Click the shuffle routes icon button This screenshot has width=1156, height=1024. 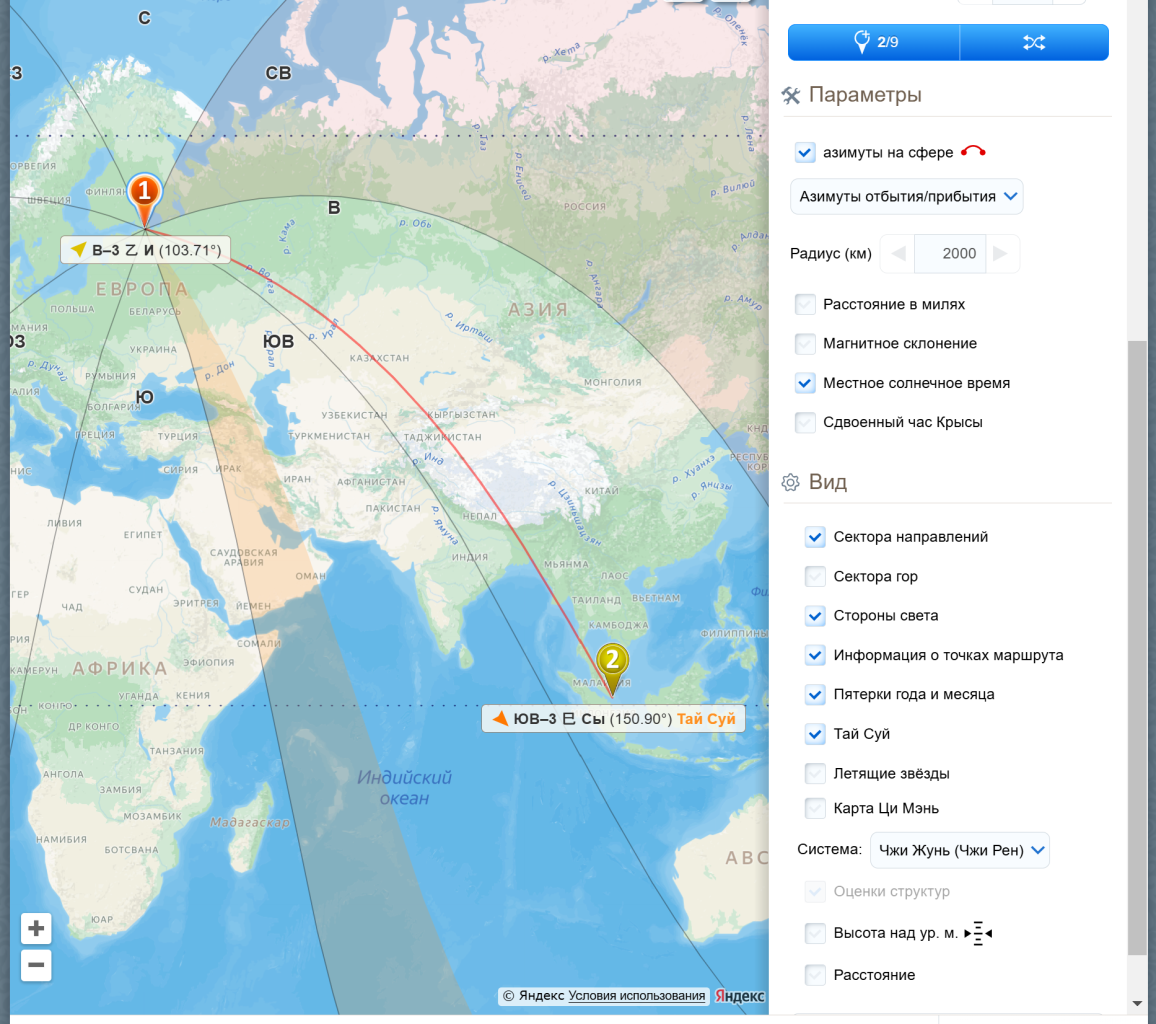point(1034,42)
